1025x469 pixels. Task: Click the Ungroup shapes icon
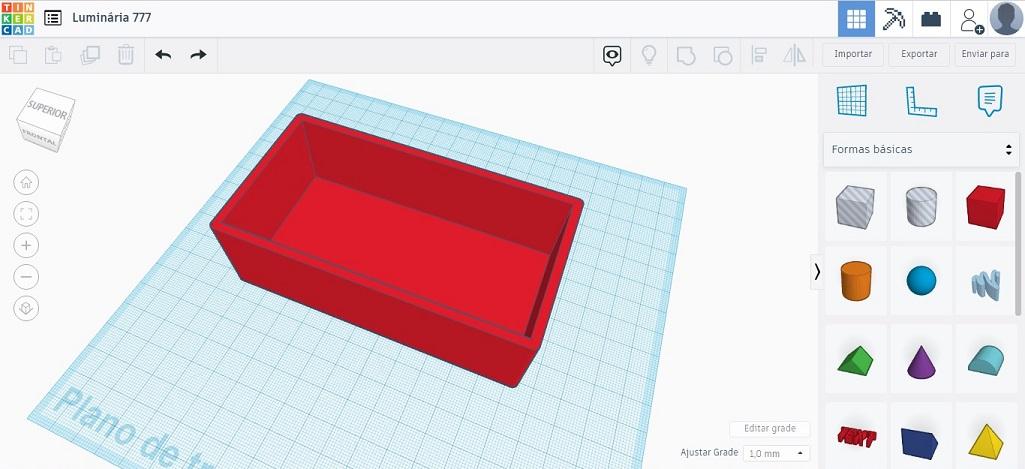(722, 56)
